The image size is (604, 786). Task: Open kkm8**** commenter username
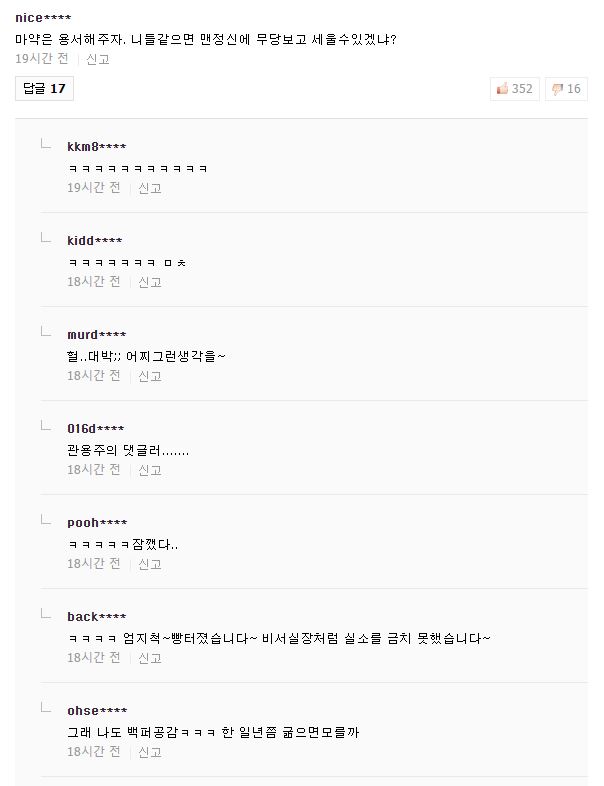[96, 147]
